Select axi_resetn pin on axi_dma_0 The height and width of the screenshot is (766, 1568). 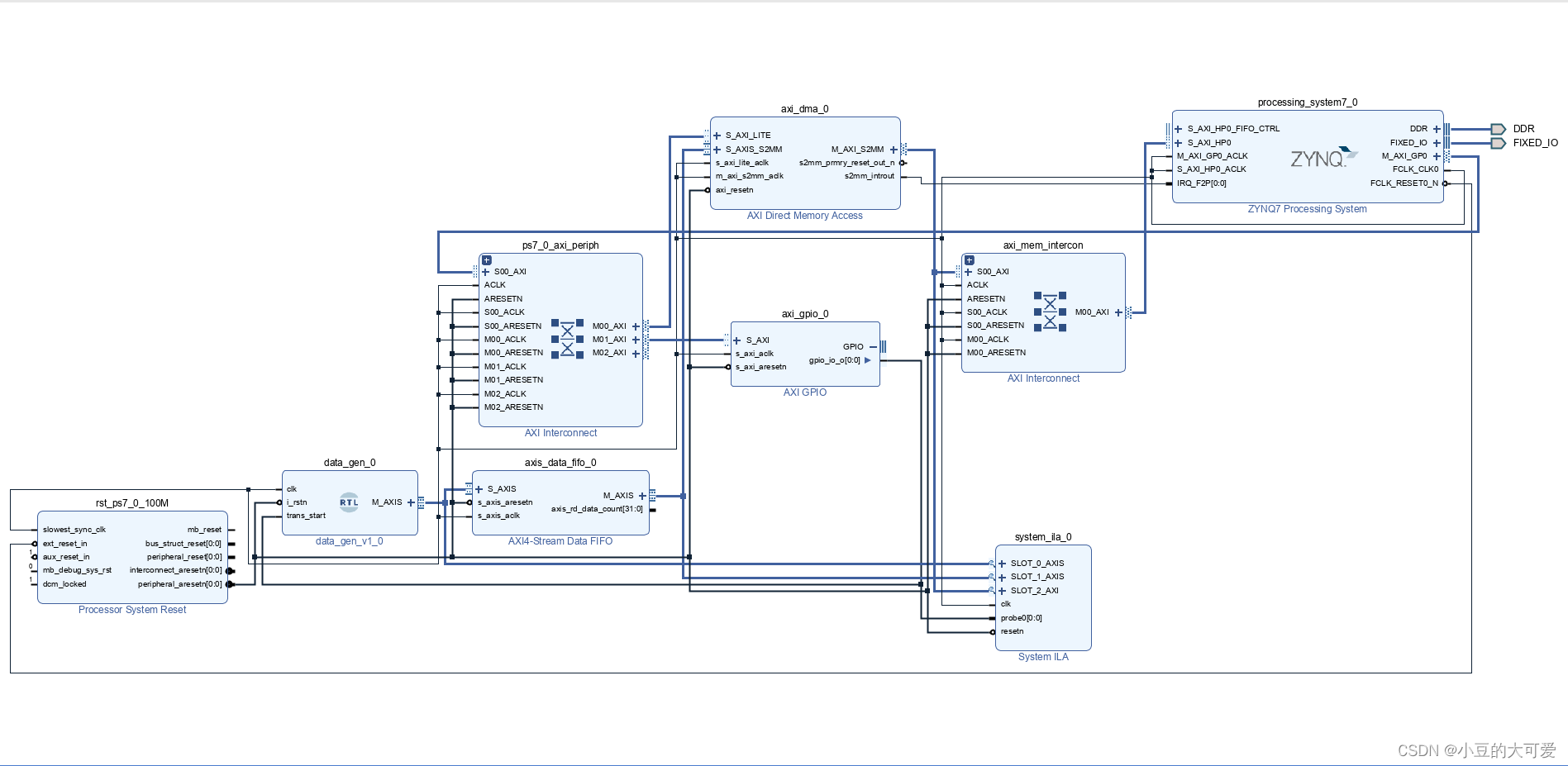734,190
